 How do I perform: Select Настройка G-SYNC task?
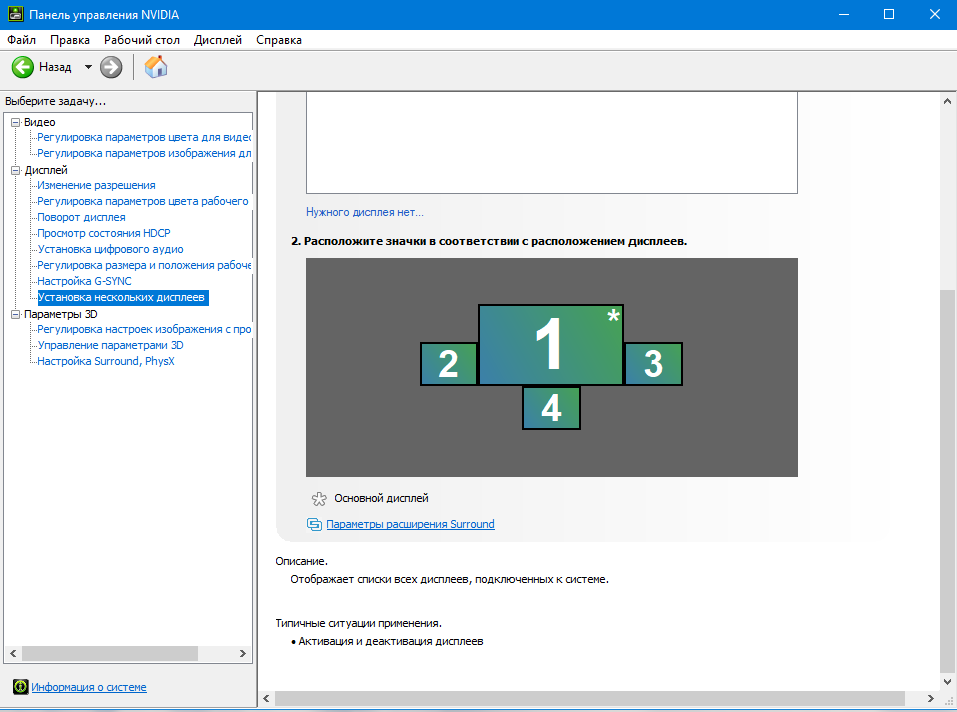click(x=84, y=281)
